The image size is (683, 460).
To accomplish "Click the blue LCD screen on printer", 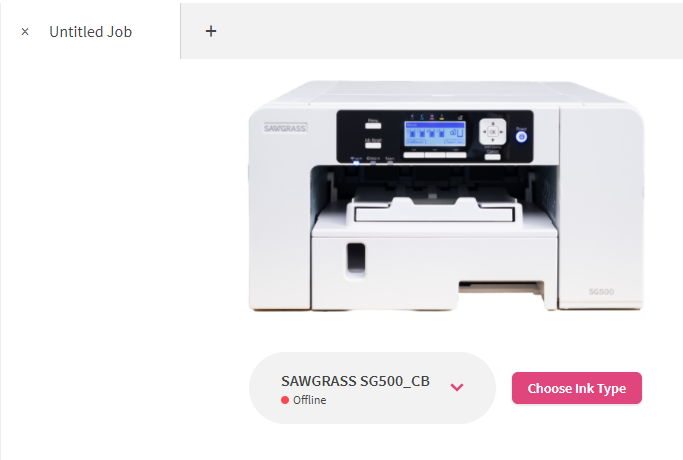I will point(435,134).
